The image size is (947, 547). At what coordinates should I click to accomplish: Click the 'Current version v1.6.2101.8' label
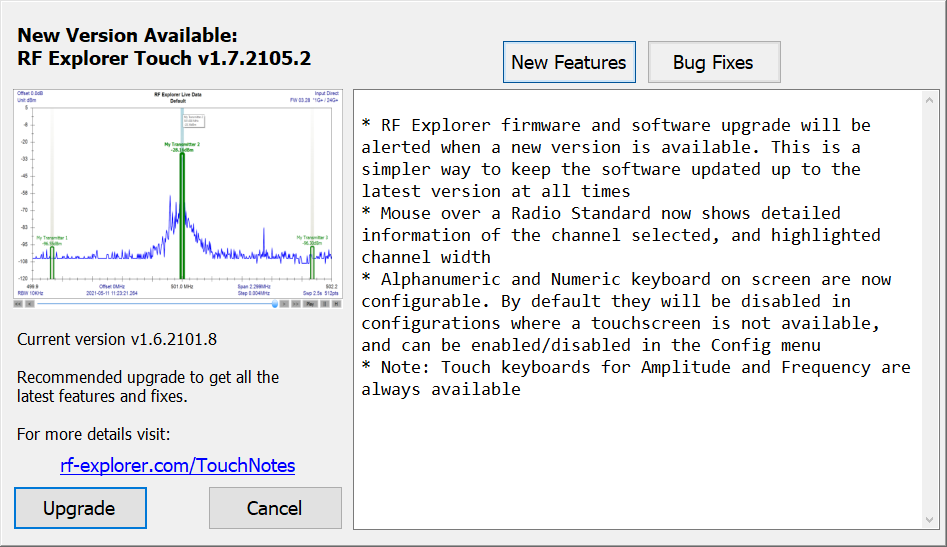pyautogui.click(x=117, y=339)
